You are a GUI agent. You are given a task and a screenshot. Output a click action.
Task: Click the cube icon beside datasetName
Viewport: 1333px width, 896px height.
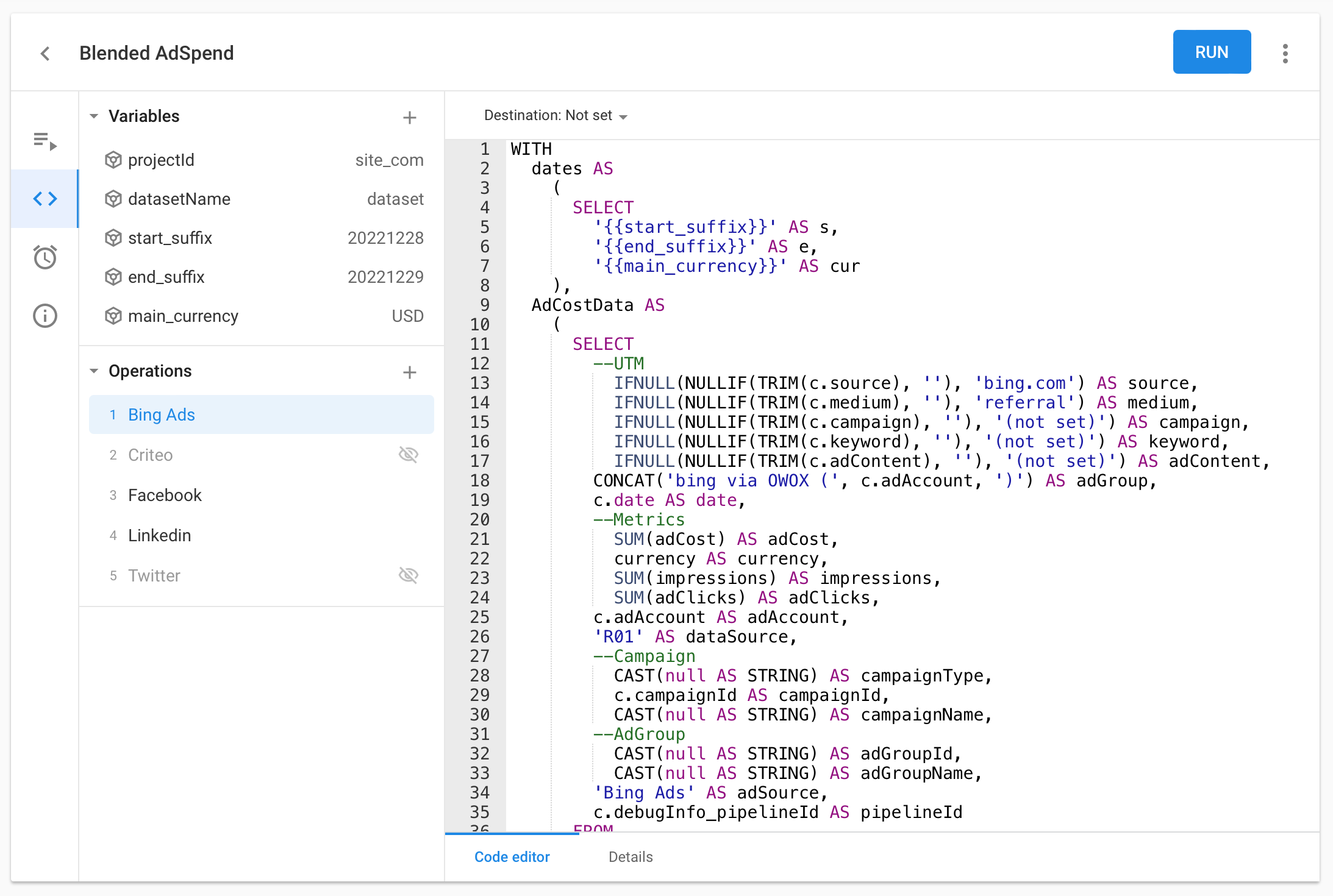coord(113,199)
